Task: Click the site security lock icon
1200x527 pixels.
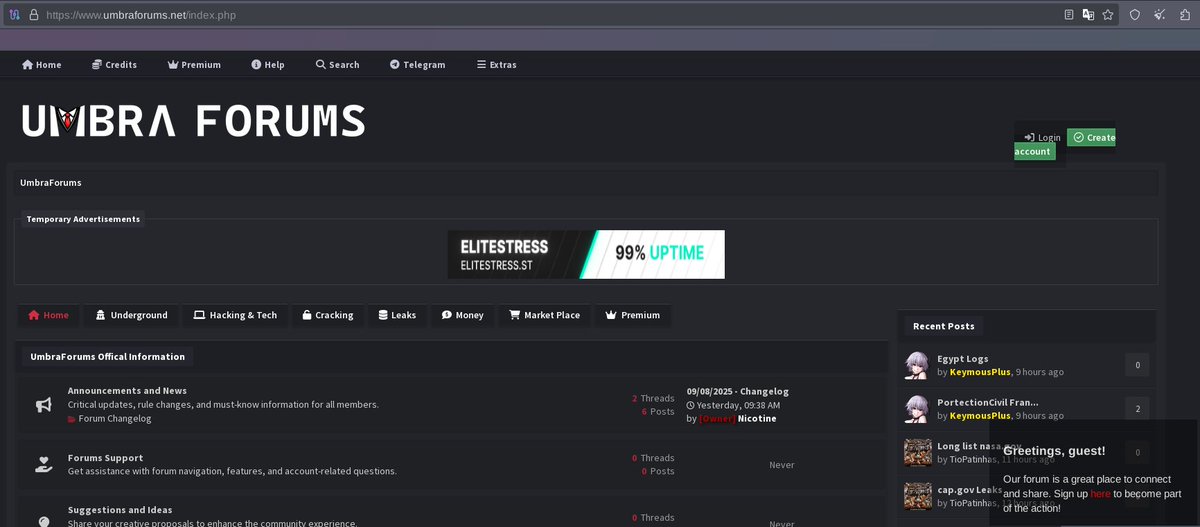Action: [33, 15]
